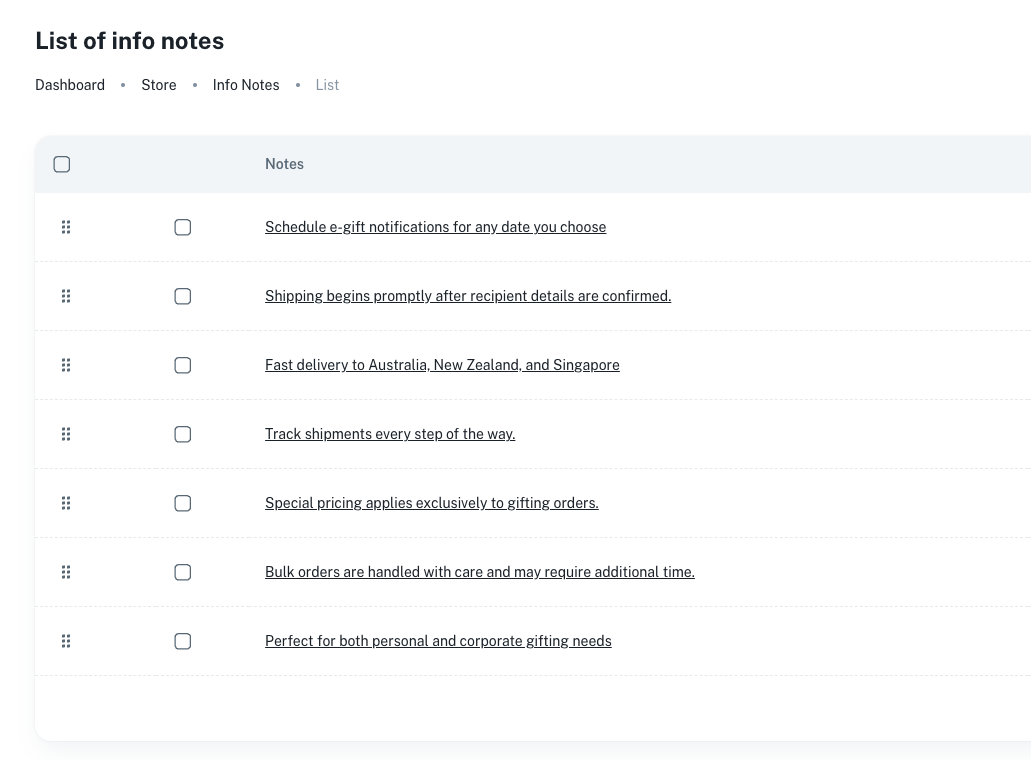The height and width of the screenshot is (760, 1031).
Task: Toggle the select-all checkbox in table header
Action: point(62,164)
